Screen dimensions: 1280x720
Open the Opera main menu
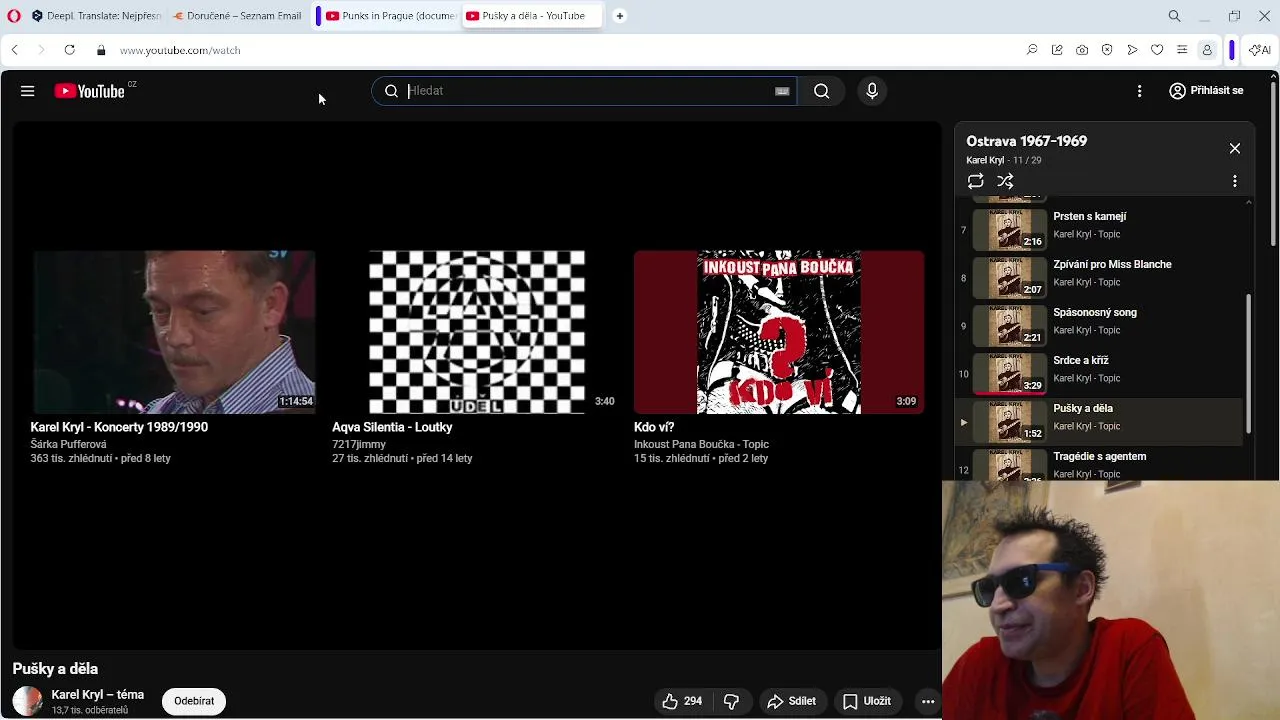(x=13, y=16)
